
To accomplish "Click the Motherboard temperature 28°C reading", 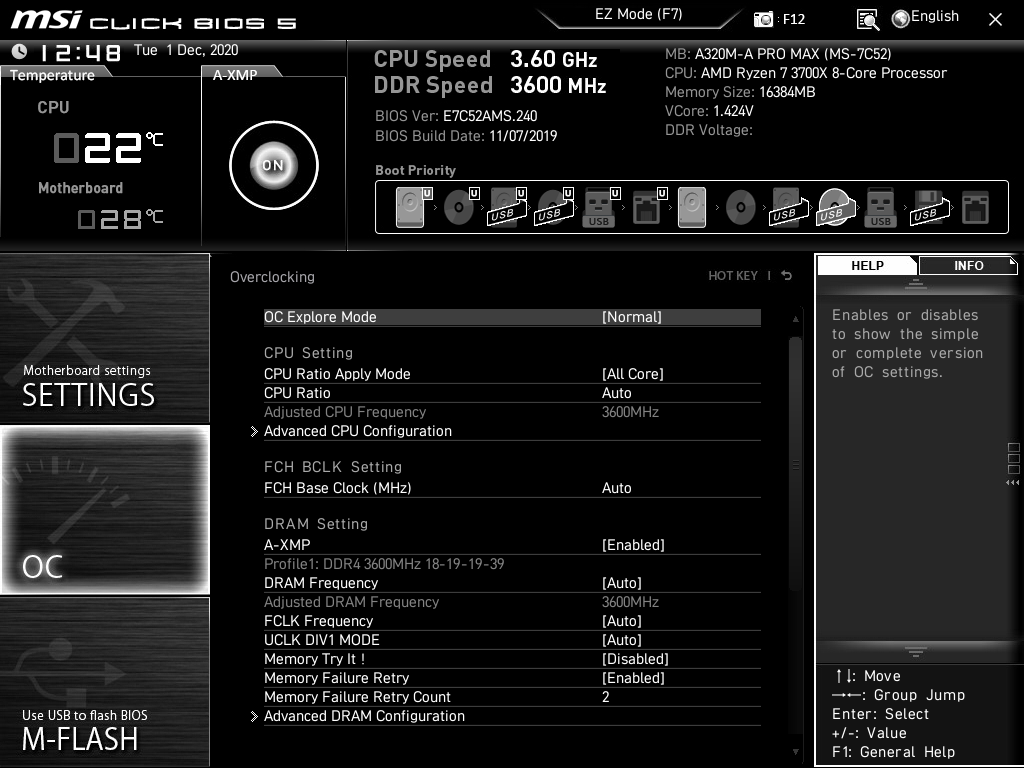I will click(x=120, y=218).
